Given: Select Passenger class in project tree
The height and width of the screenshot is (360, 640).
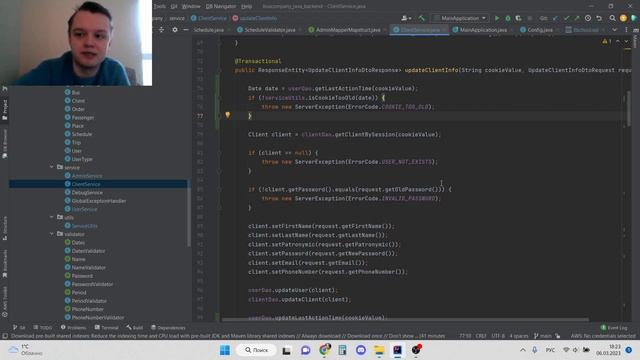Looking at the screenshot, I should click(79, 117).
